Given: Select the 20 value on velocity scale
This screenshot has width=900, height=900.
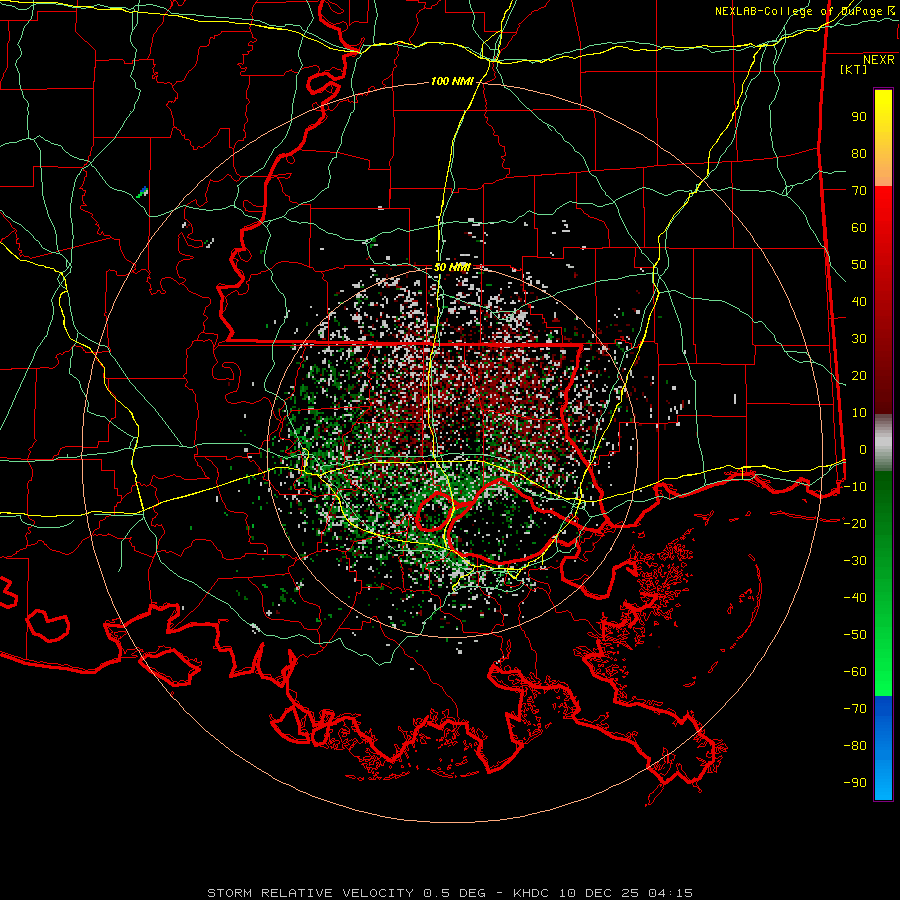Looking at the screenshot, I should pos(859,376).
